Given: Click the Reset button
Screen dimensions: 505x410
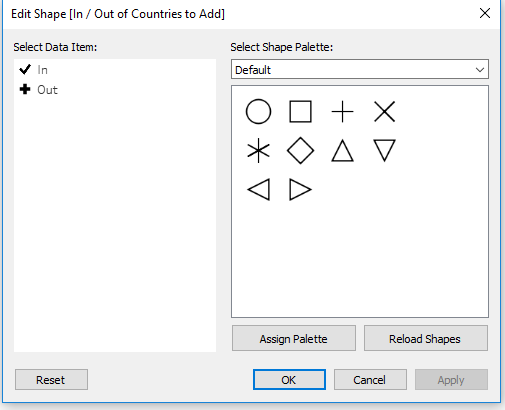Looking at the screenshot, I should [x=51, y=379].
